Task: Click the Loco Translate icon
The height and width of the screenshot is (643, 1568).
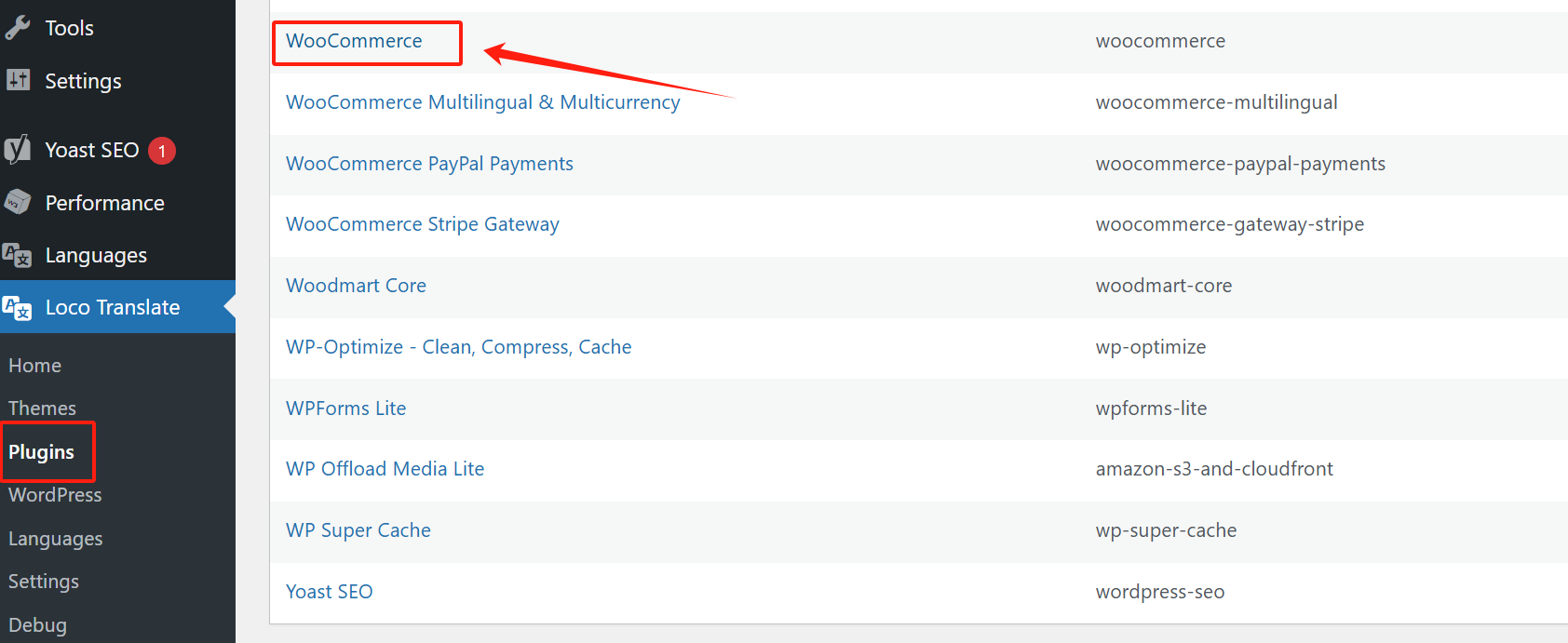Action: 17,307
